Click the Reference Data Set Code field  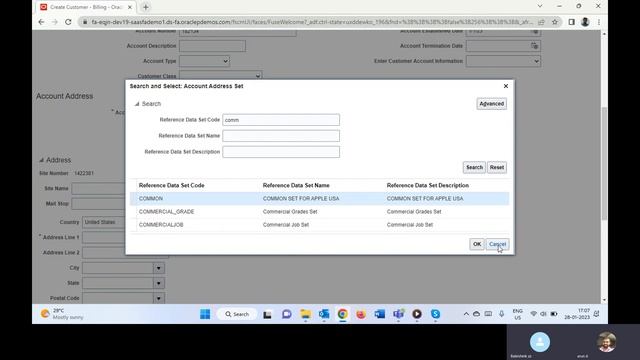point(281,120)
